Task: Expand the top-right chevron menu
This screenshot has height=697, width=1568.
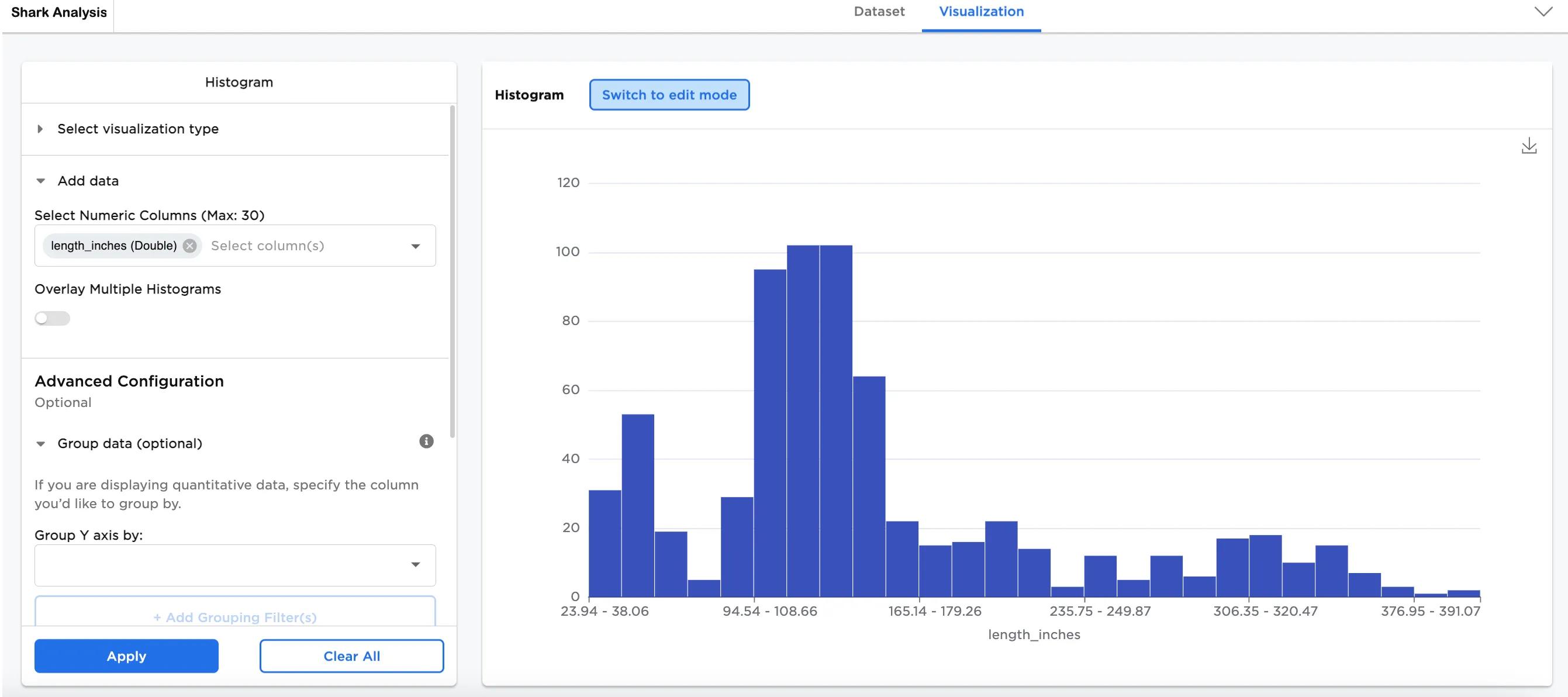Action: pyautogui.click(x=1543, y=12)
